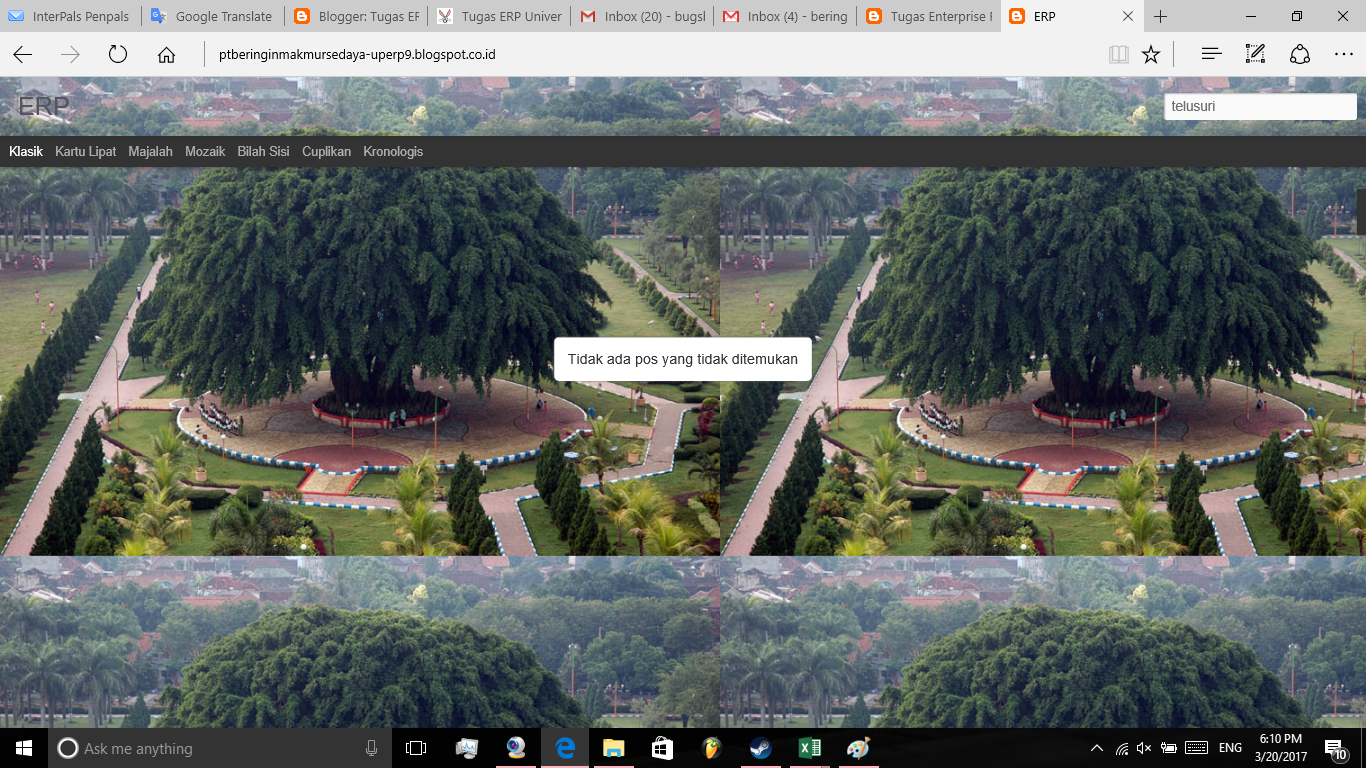Open the network Wi-Fi tray icon
Image resolution: width=1366 pixels, height=768 pixels.
1122,748
